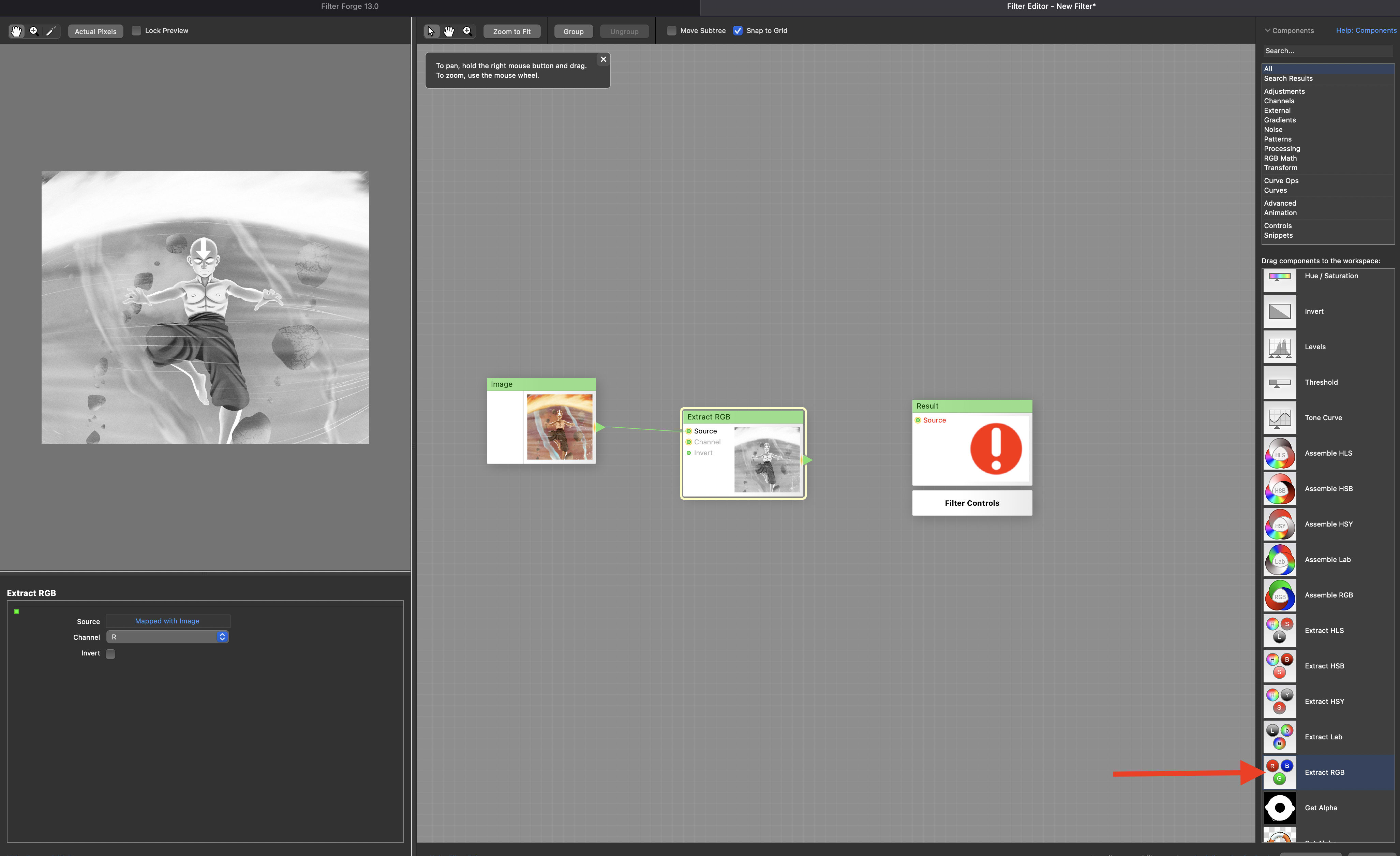Select the preview hand pan tool
Viewport: 1400px width, 856px height.
point(16,31)
